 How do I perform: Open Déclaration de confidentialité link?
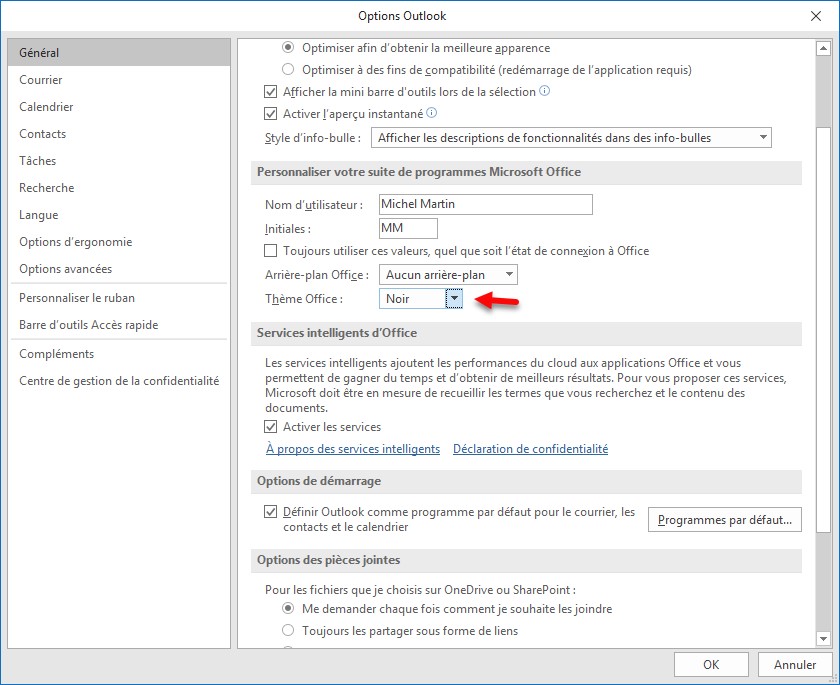(530, 449)
